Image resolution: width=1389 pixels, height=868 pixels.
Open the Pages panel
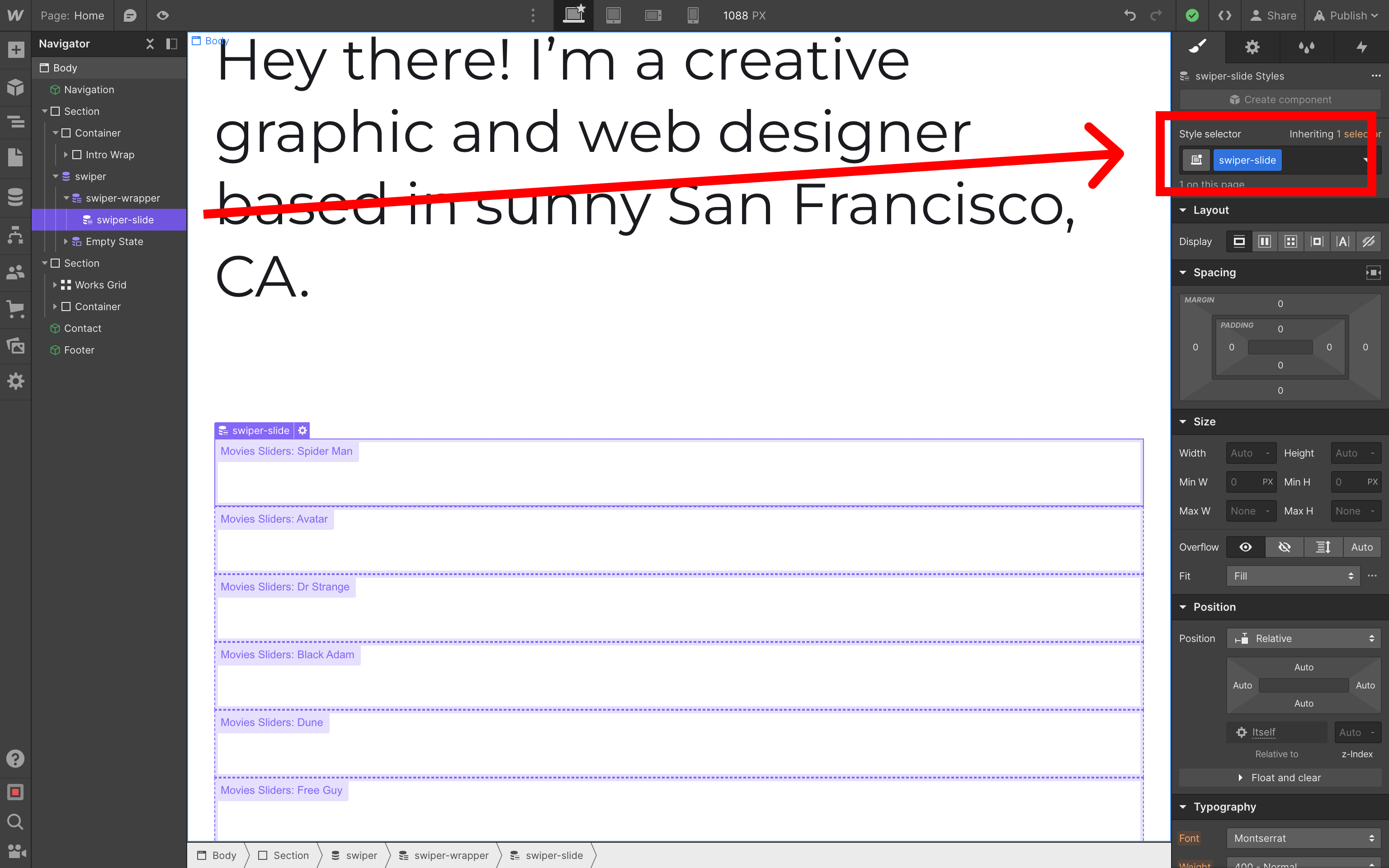pos(15,157)
